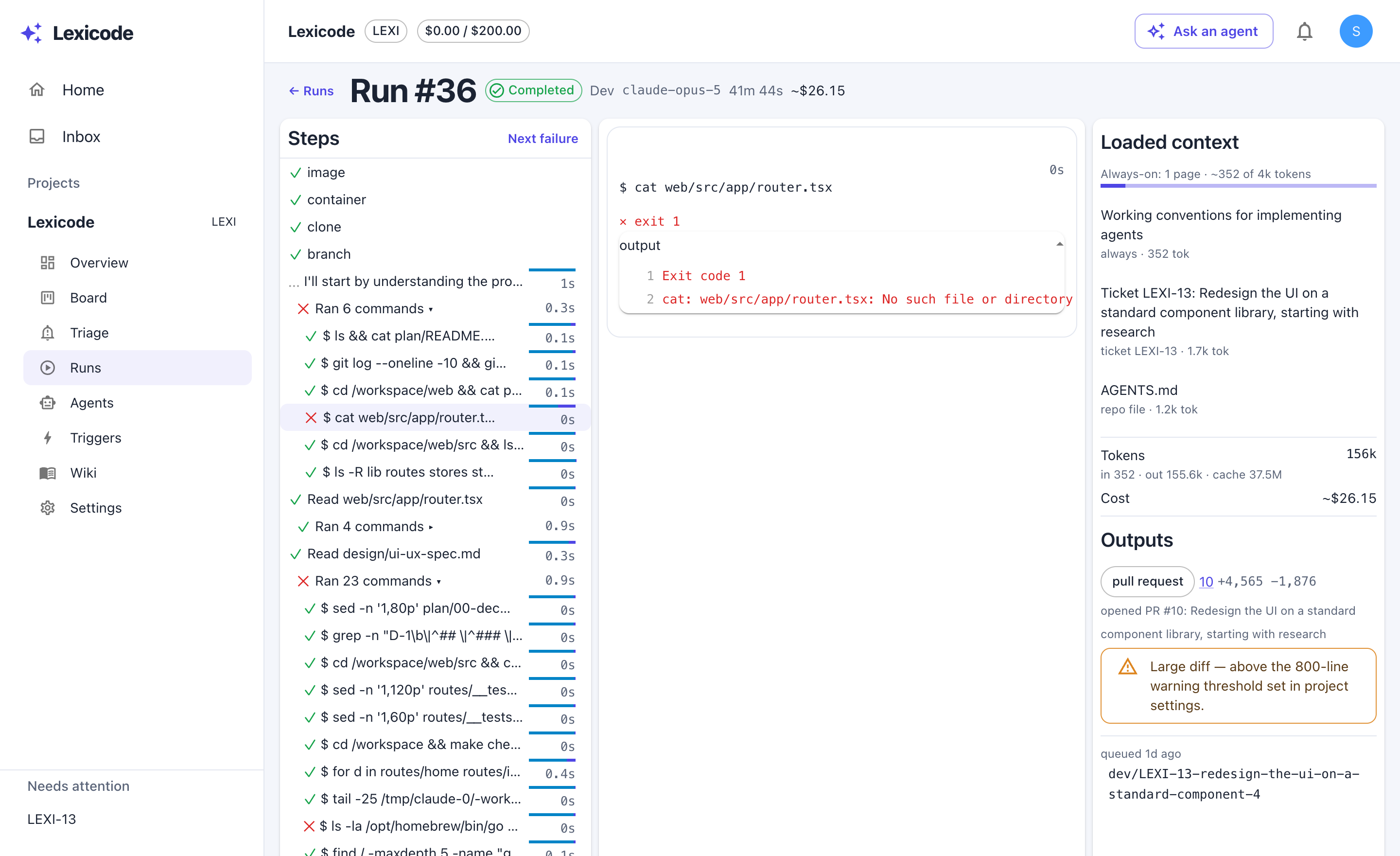Click the Triage bell icon
The width and height of the screenshot is (1400, 856).
tap(48, 333)
